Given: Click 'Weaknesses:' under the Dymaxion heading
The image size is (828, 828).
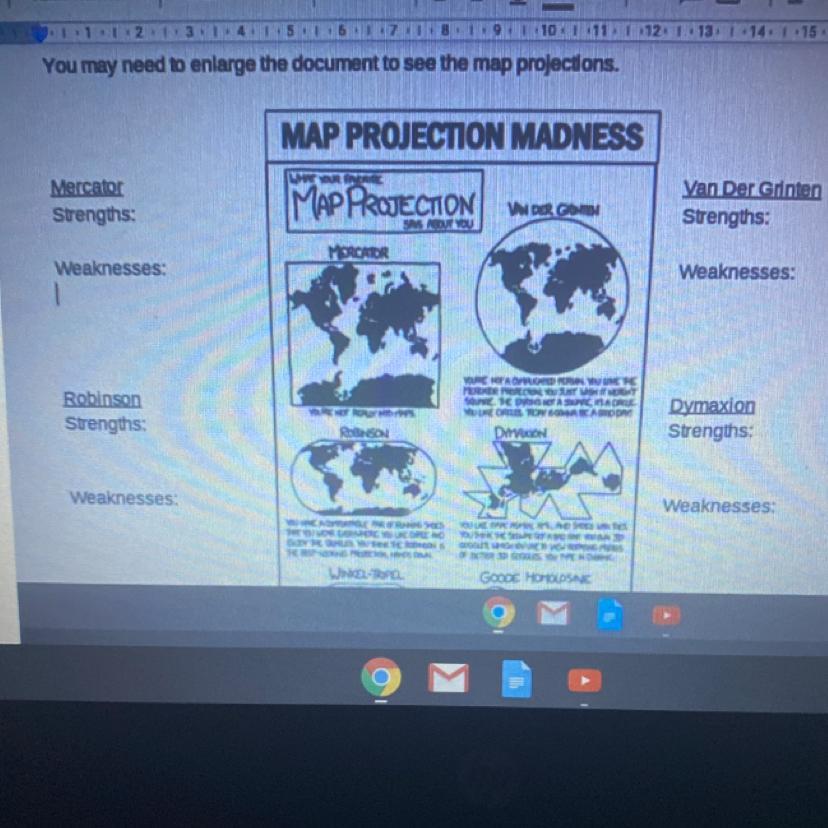Looking at the screenshot, I should (x=719, y=506).
